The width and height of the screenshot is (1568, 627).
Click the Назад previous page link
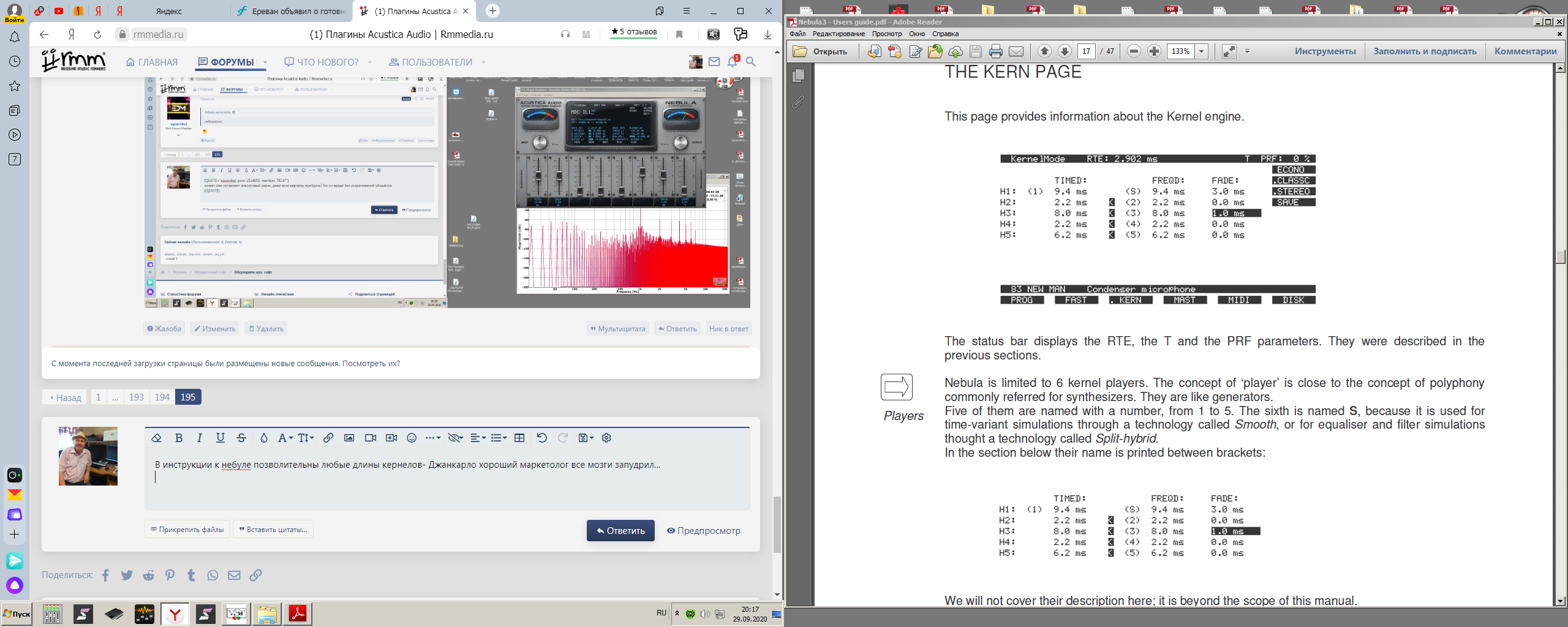point(66,397)
